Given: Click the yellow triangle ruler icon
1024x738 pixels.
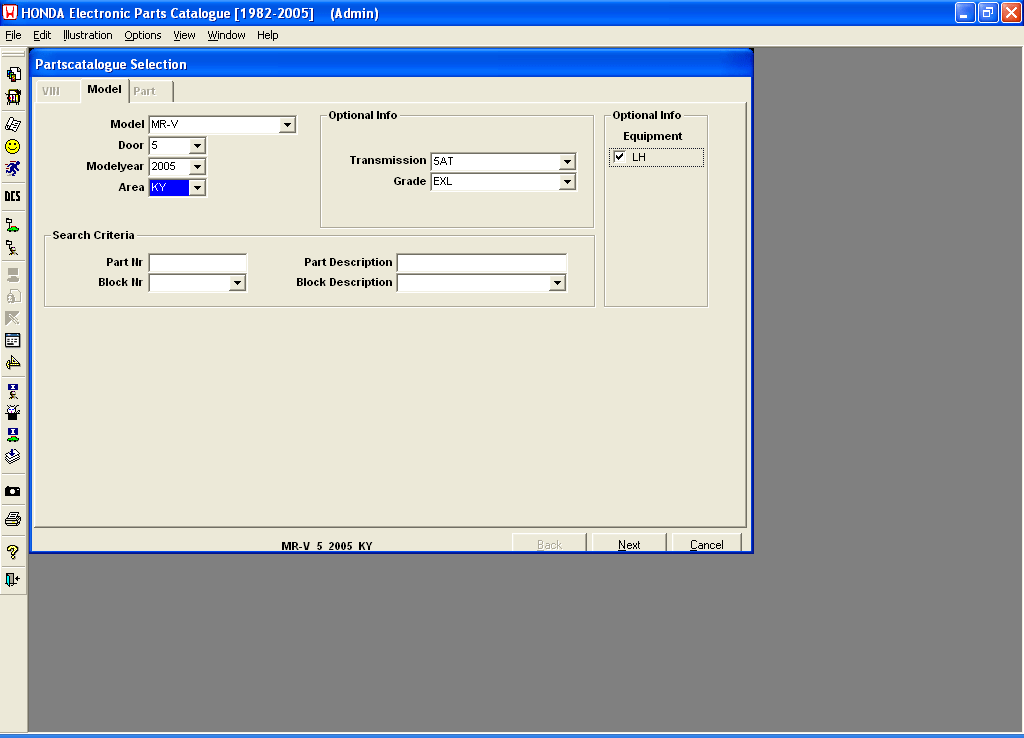Looking at the screenshot, I should point(13,362).
